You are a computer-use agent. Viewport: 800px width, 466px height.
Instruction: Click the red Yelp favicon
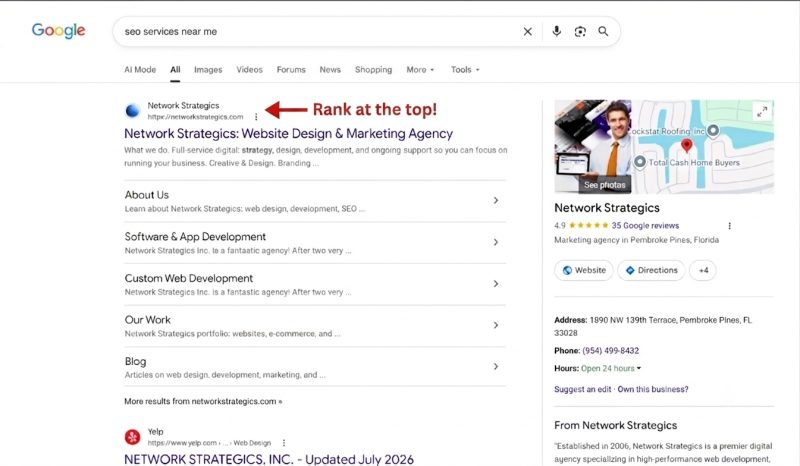click(133, 437)
